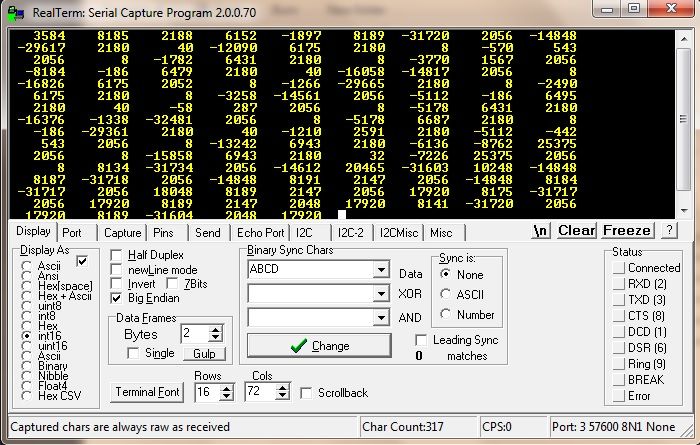
Task: Enable Leading Sync checkbox
Action: pyautogui.click(x=421, y=340)
